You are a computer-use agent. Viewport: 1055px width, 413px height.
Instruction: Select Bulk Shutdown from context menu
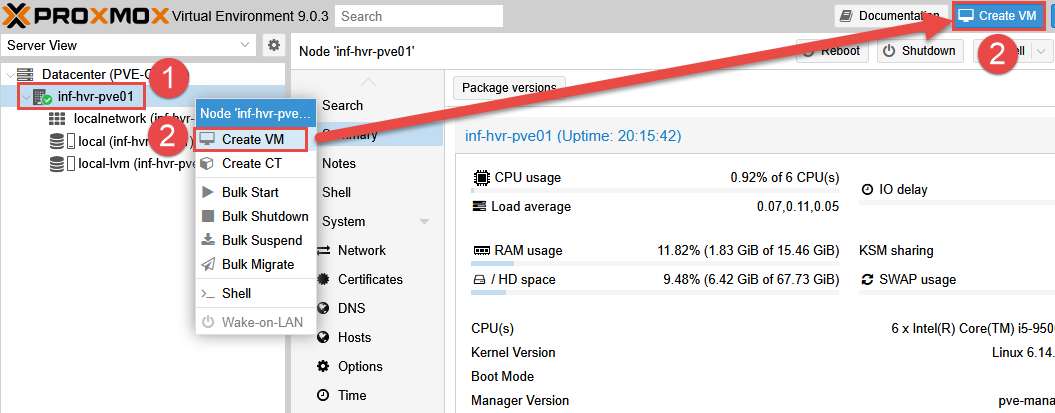point(264,216)
